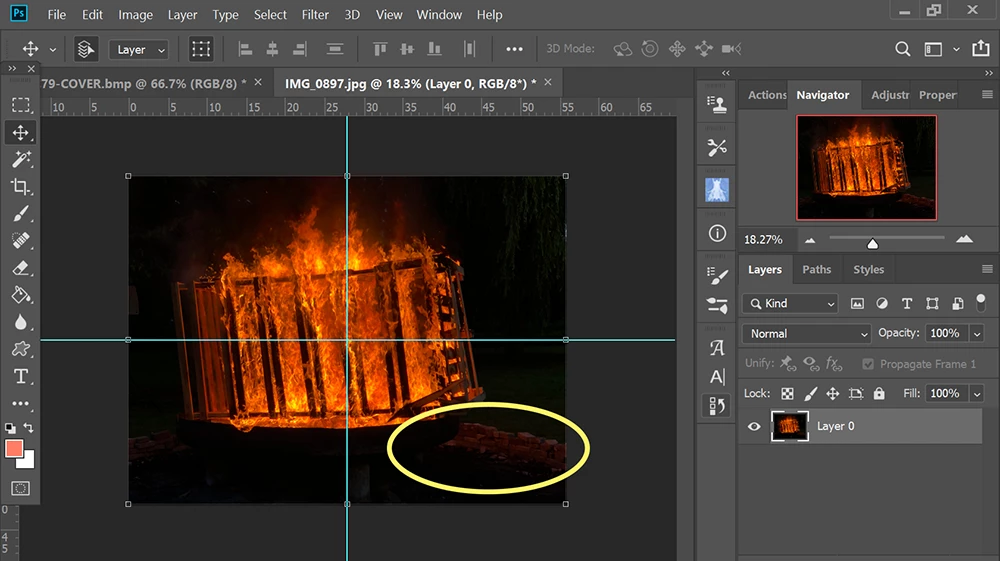
Task: Select the Brush tool
Action: (20, 214)
